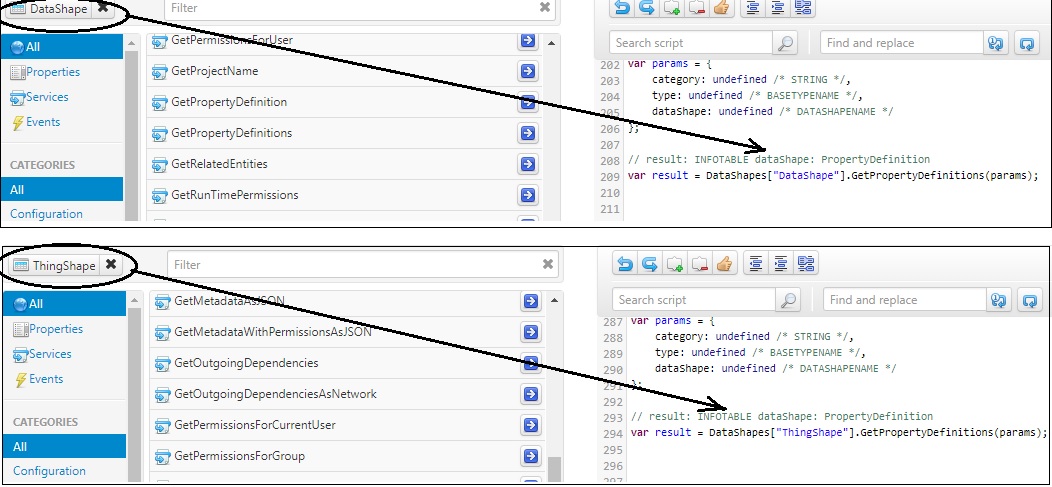Viewport: 1052px width, 487px height.
Task: Redo in the ThingShape script toolbar
Action: [x=649, y=264]
